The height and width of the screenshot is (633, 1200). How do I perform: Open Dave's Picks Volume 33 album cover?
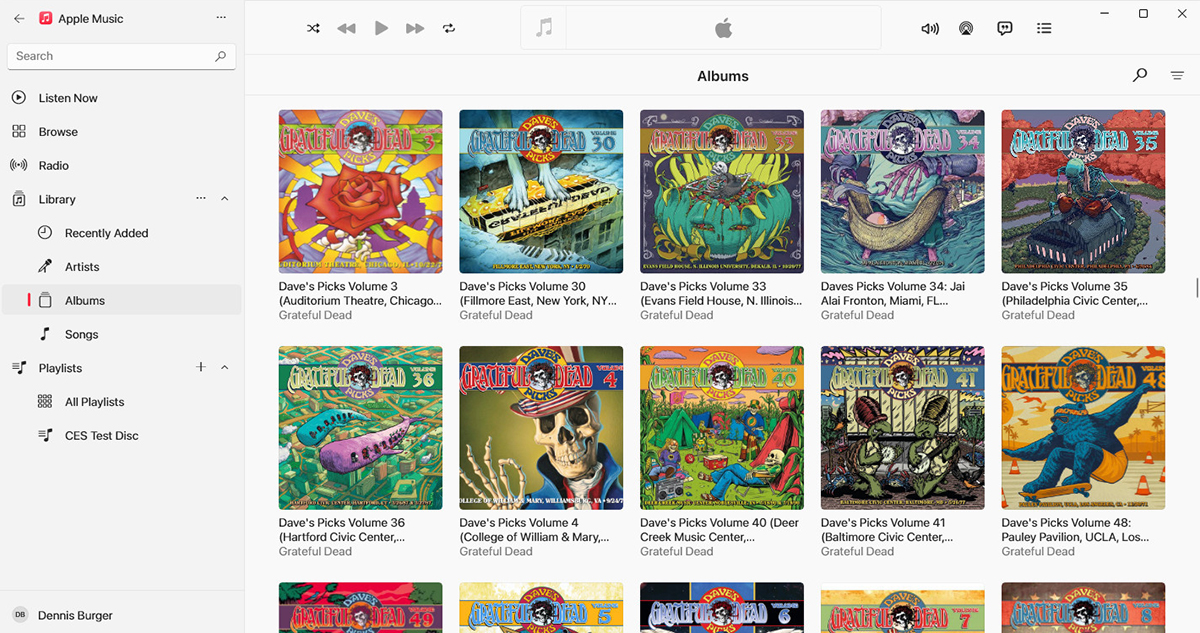click(722, 191)
